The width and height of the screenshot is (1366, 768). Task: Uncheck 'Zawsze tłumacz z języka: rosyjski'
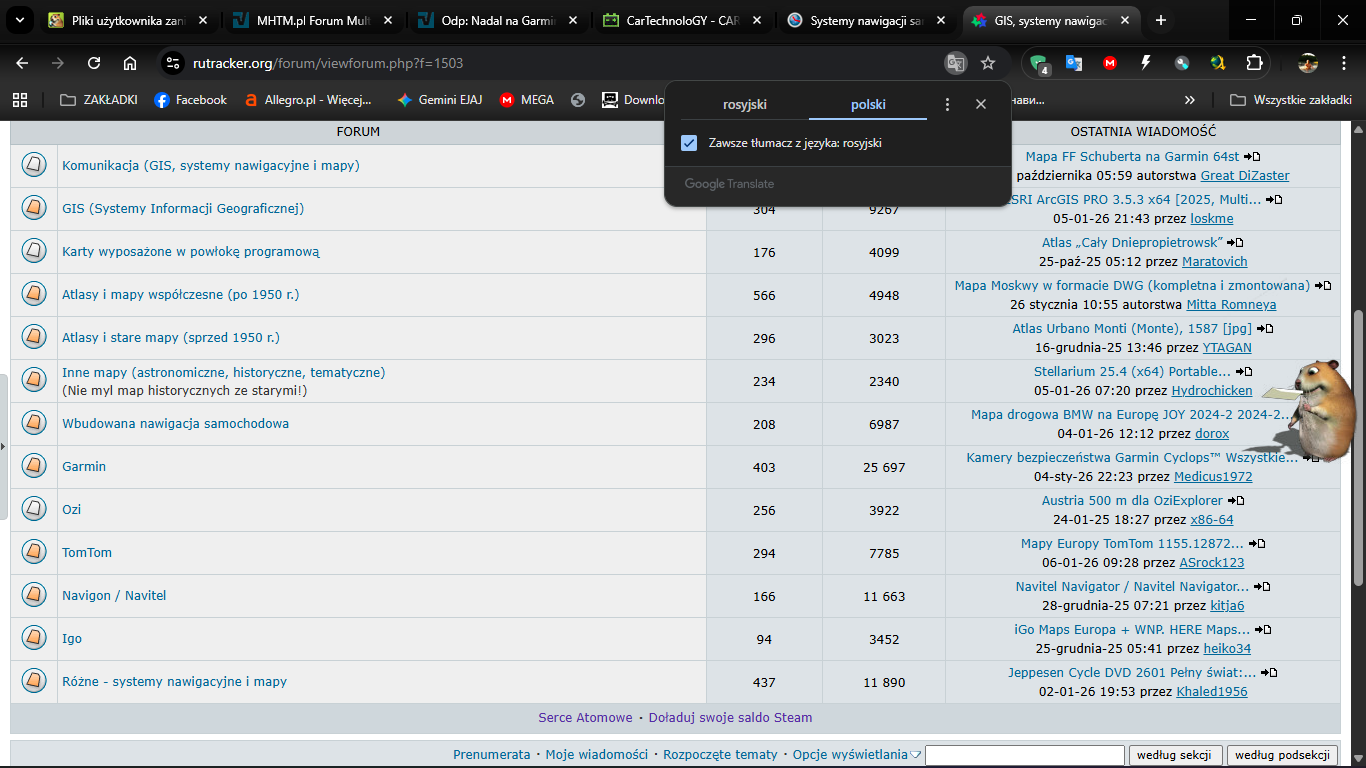[x=689, y=143]
